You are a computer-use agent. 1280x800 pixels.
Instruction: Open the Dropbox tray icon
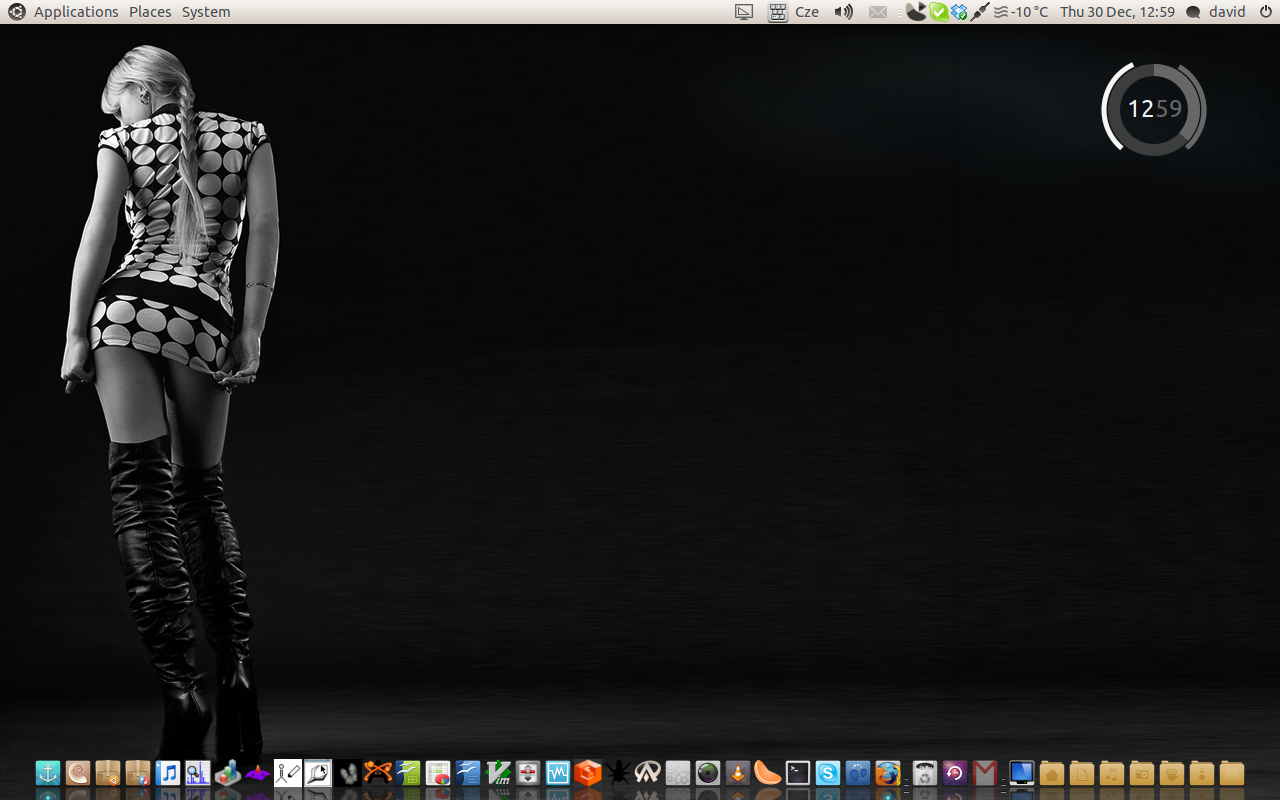pos(959,12)
